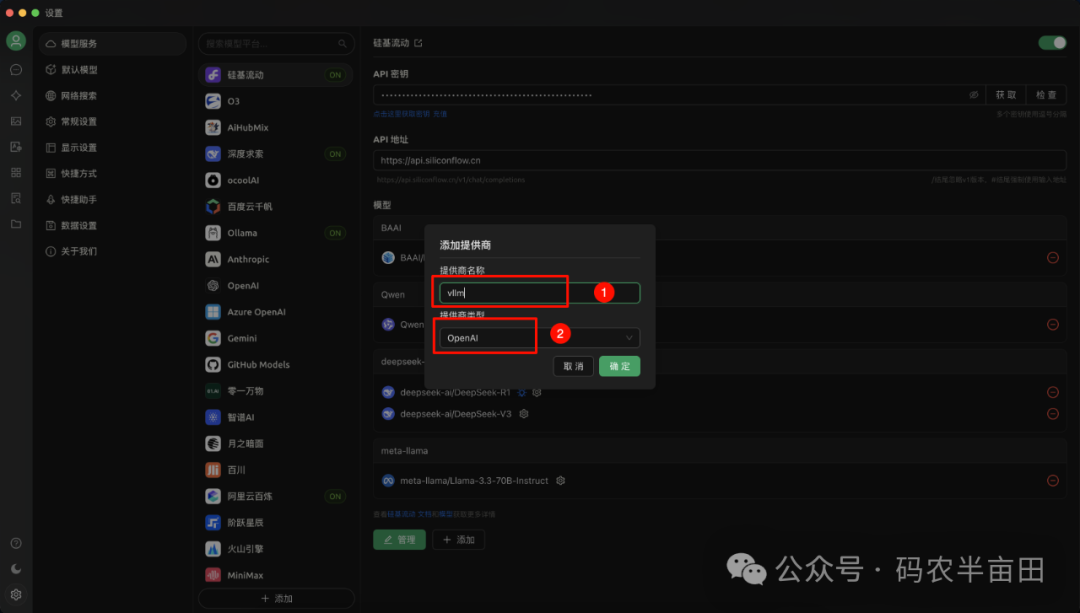Image resolution: width=1080 pixels, height=613 pixels.
Task: Open the translate sidebar icon
Action: pos(16,147)
